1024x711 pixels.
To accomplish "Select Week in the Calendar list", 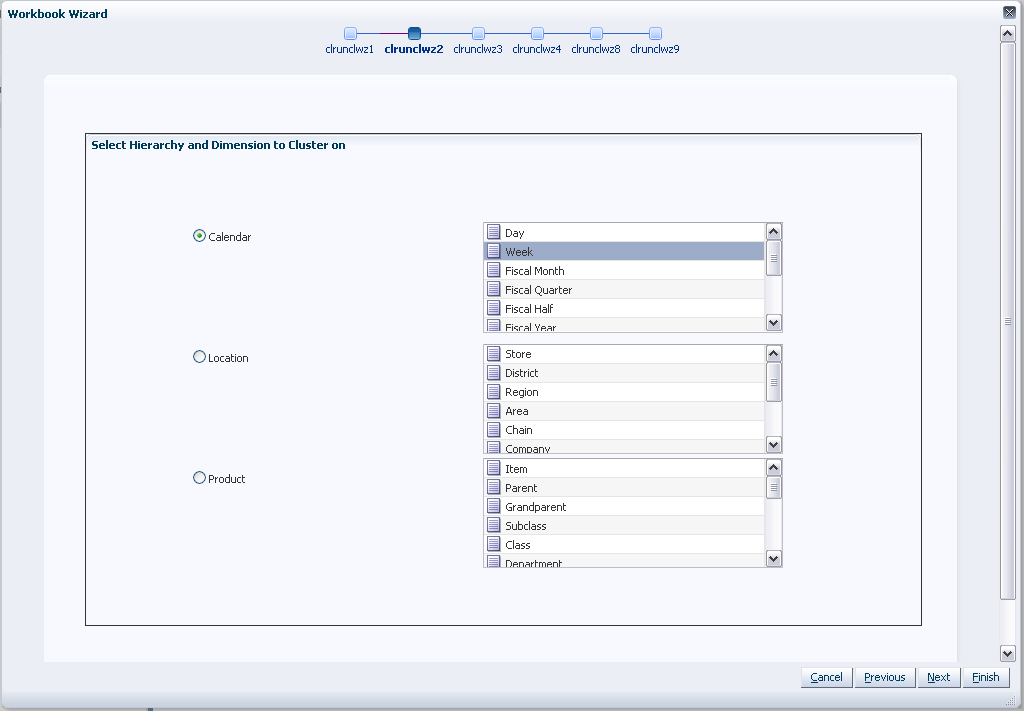I will (x=624, y=251).
